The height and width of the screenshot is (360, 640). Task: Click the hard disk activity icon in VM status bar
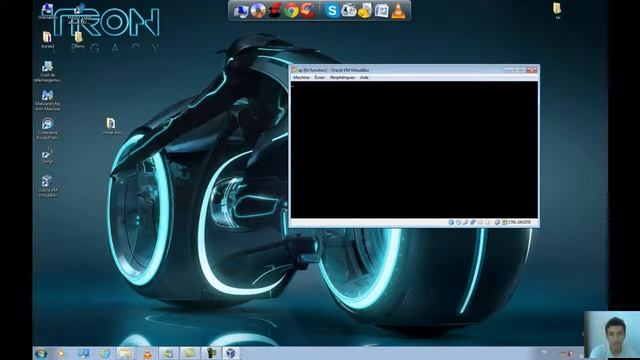click(451, 222)
